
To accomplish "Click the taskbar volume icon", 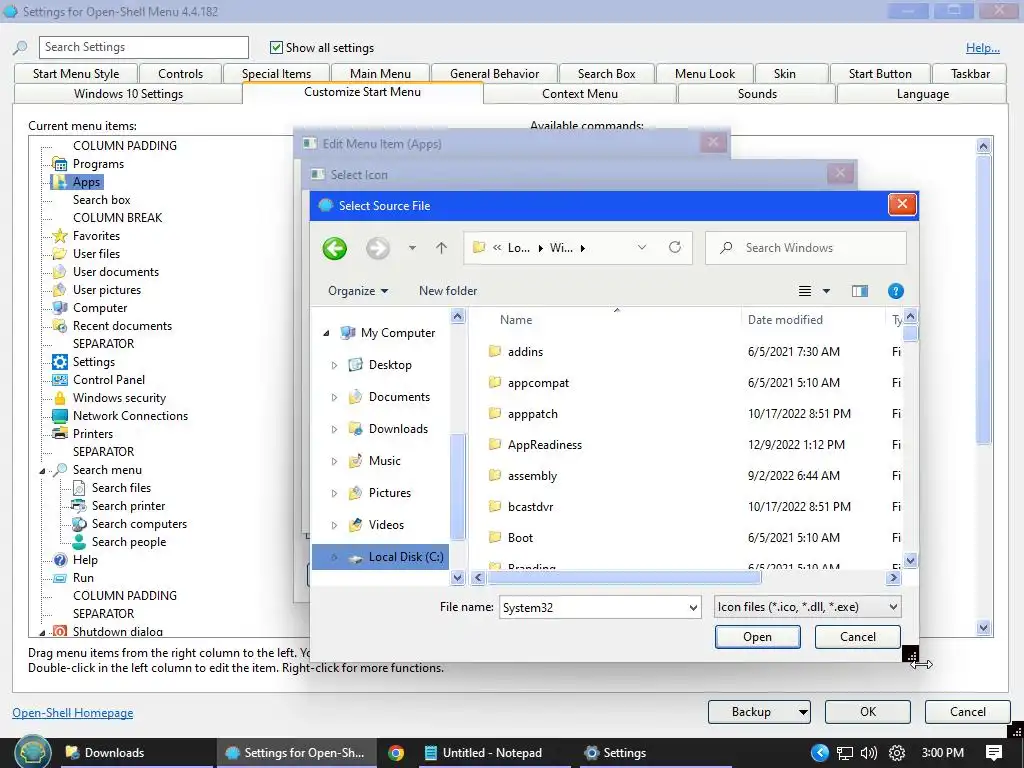I will (869, 753).
